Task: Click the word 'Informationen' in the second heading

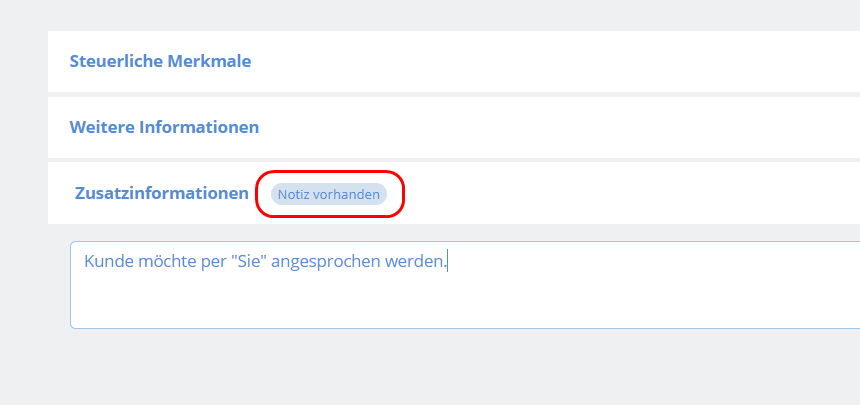Action: (199, 127)
